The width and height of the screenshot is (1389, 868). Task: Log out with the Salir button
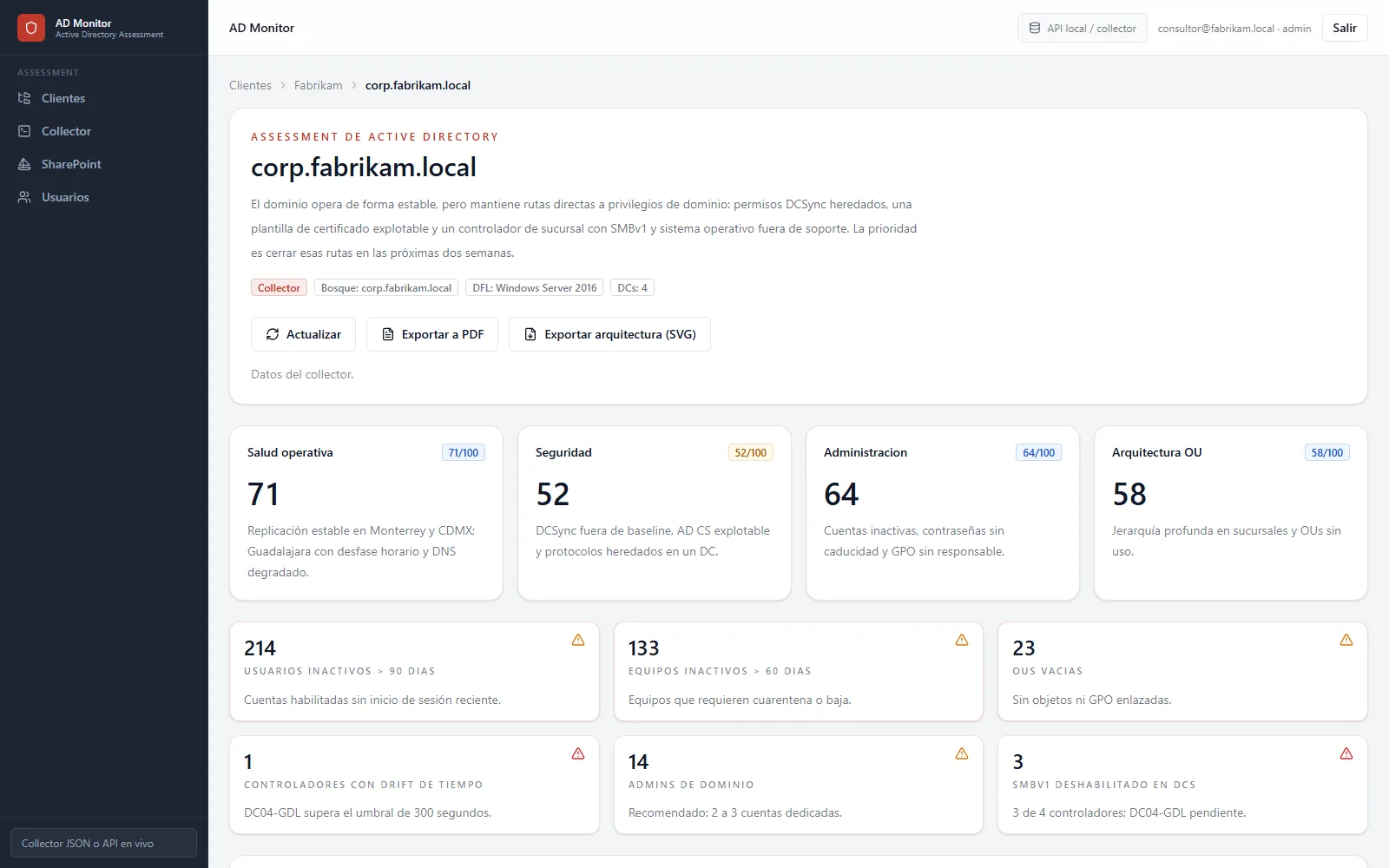[x=1345, y=28]
